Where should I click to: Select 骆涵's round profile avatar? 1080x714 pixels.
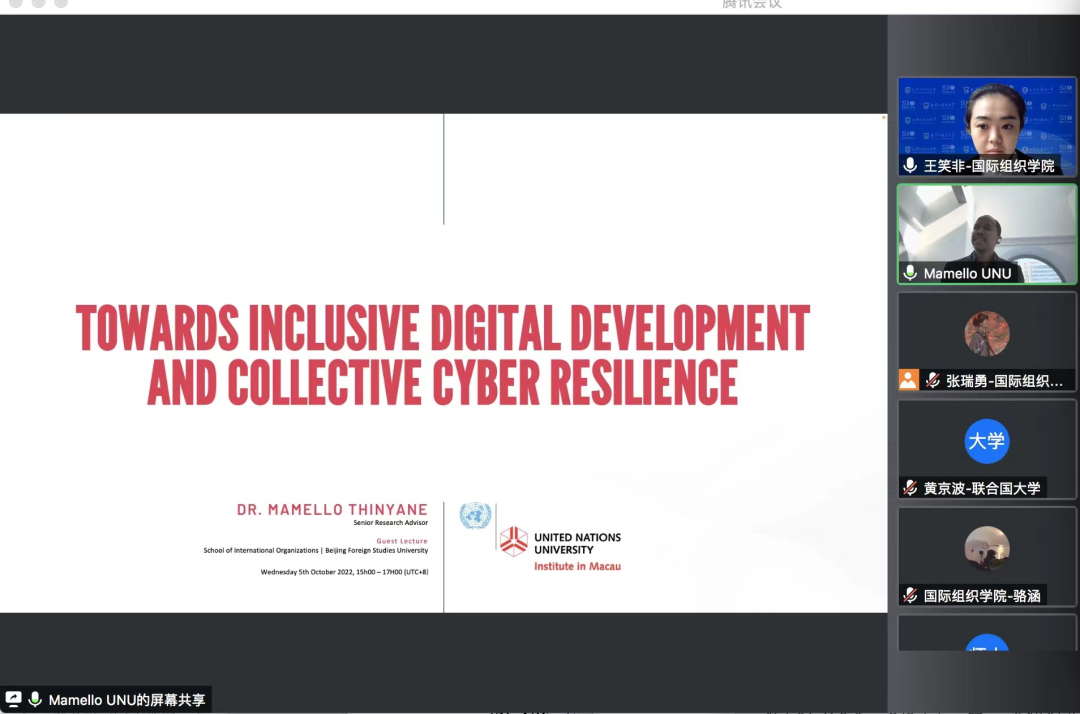click(986, 548)
